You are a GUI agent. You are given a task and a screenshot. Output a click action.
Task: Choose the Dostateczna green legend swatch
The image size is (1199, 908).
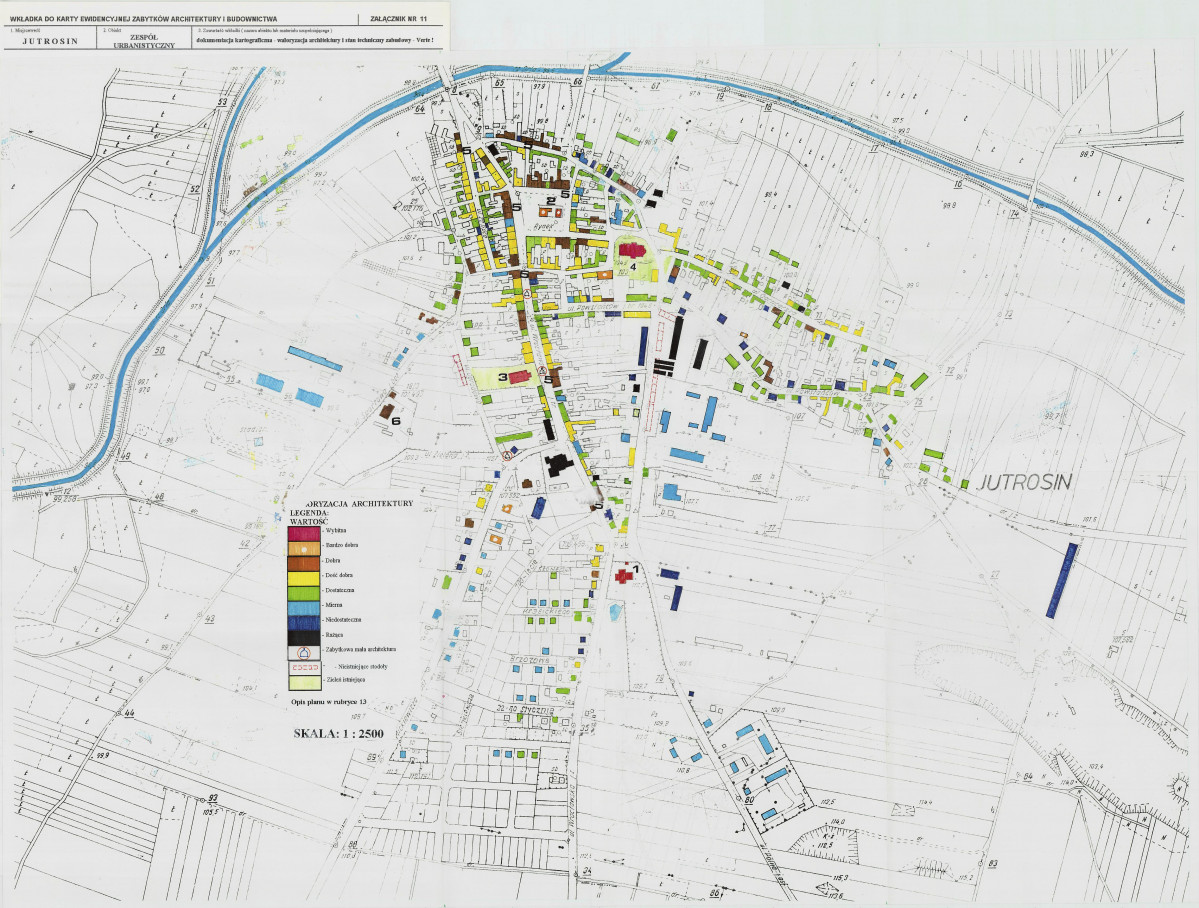(x=304, y=592)
